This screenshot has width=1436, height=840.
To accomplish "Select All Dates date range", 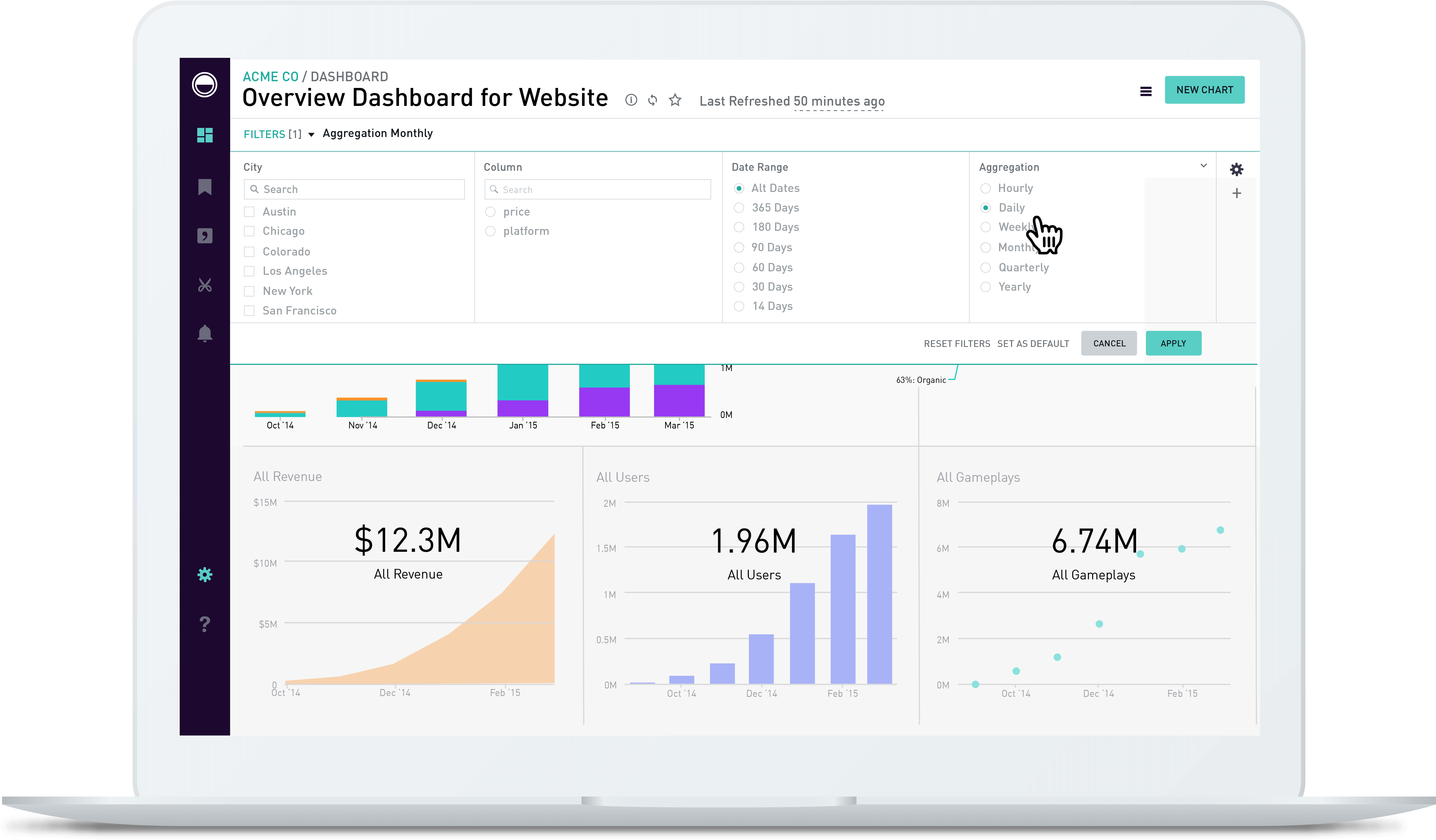I will click(x=739, y=188).
